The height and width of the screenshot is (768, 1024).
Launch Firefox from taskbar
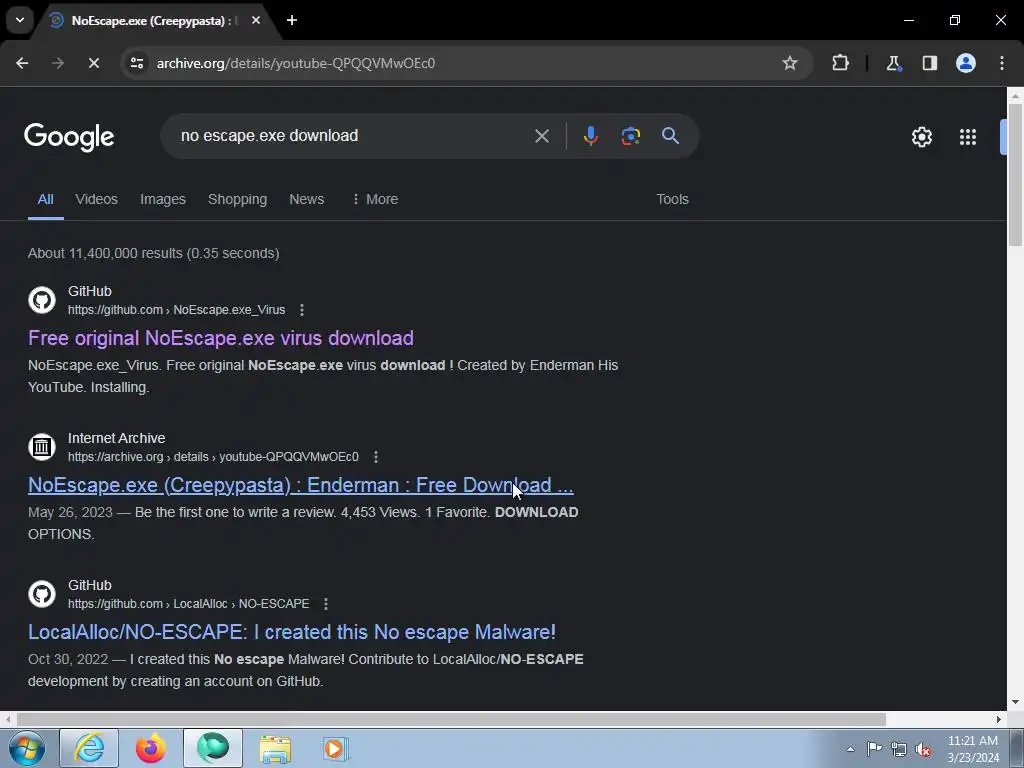pos(151,748)
